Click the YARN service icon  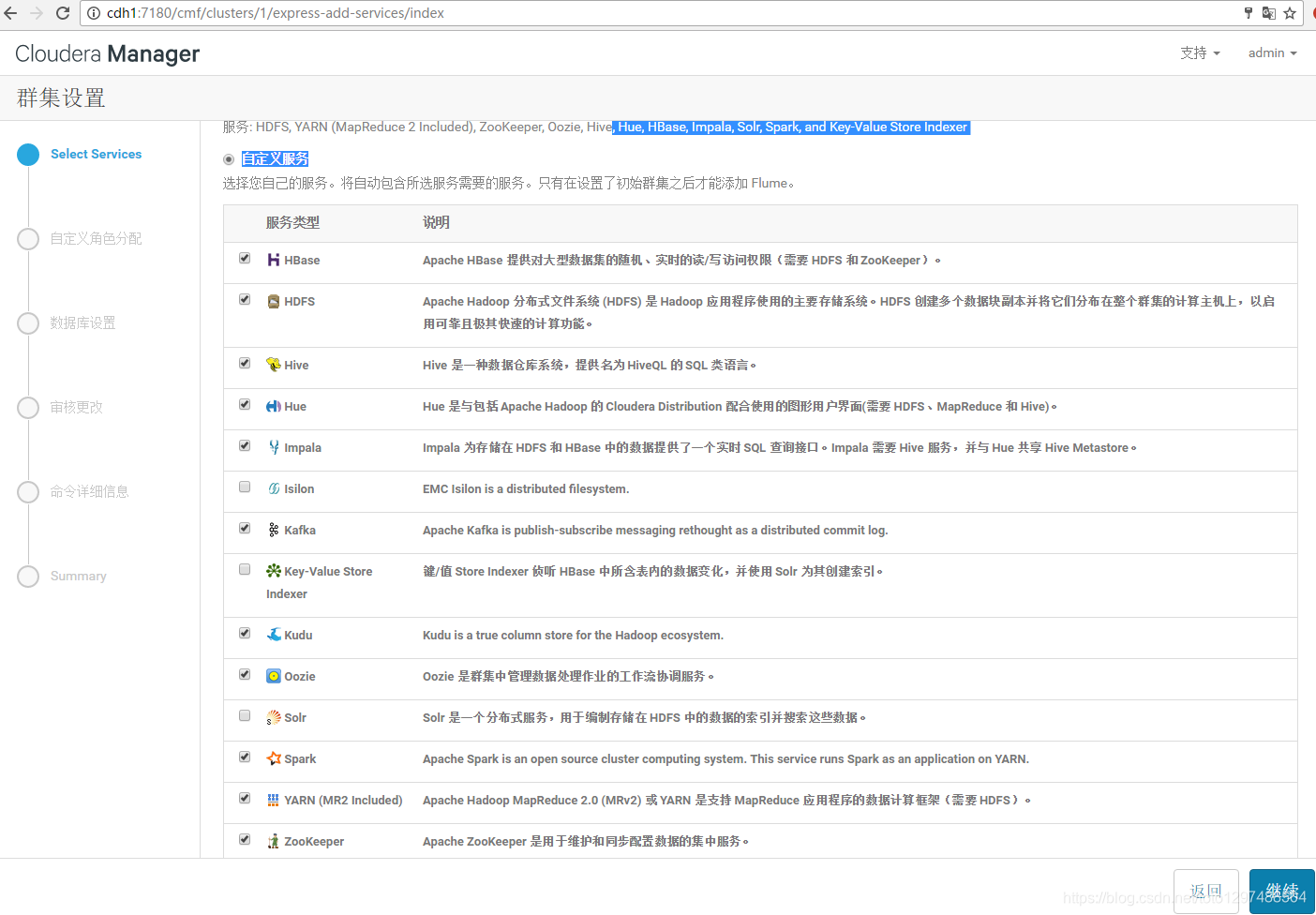pyautogui.click(x=274, y=800)
